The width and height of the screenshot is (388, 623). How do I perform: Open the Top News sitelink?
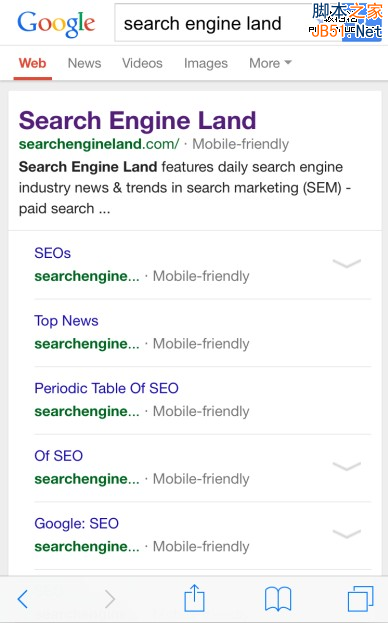click(x=66, y=321)
